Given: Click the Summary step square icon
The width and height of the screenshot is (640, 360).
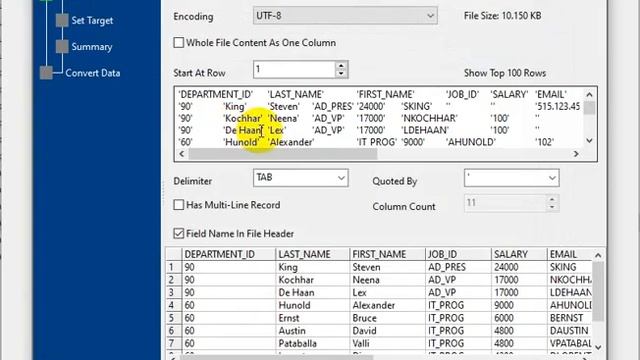Looking at the screenshot, I should tap(62, 47).
